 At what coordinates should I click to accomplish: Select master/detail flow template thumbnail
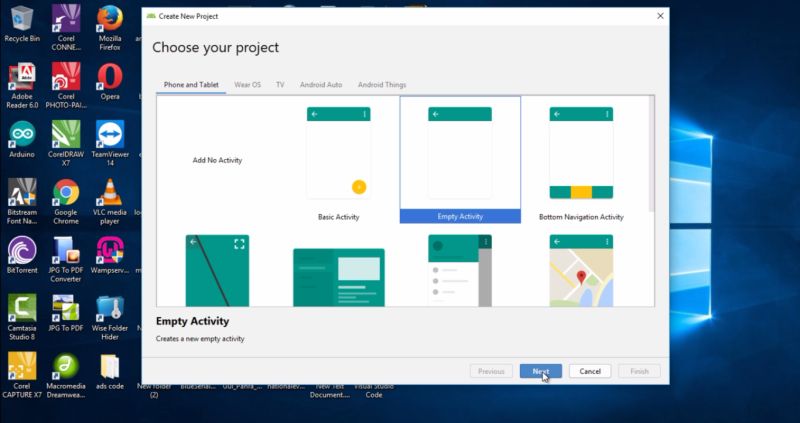(339, 277)
